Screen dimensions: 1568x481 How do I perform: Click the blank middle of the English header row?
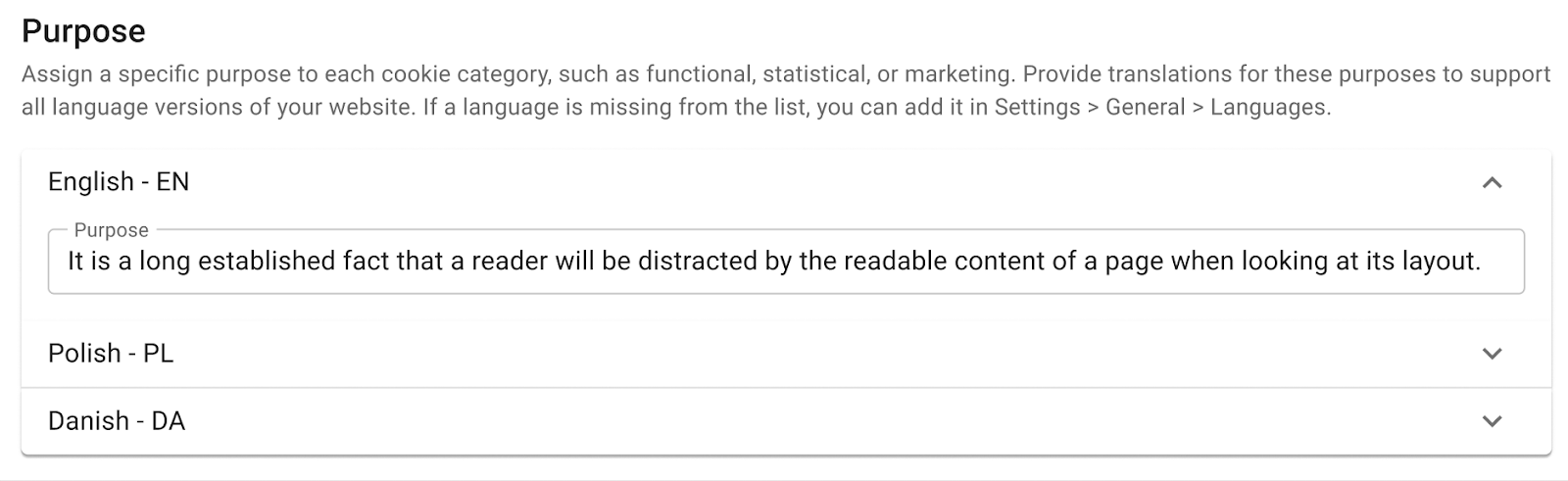tap(784, 182)
